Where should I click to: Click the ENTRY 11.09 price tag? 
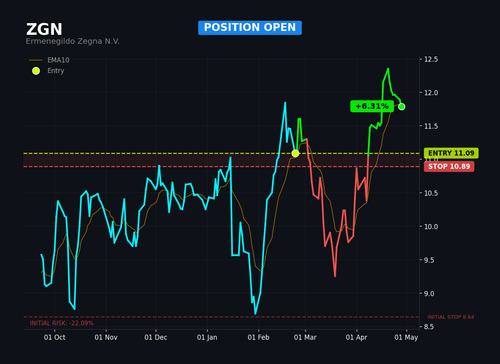pyautogui.click(x=451, y=153)
